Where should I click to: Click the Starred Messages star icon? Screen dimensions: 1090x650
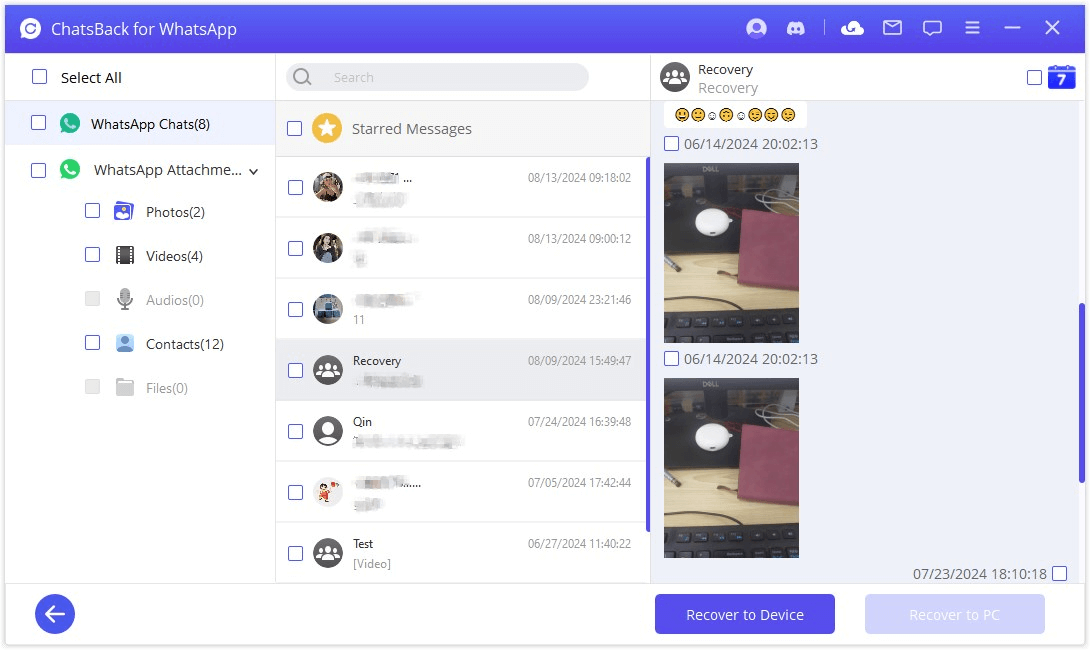point(327,129)
